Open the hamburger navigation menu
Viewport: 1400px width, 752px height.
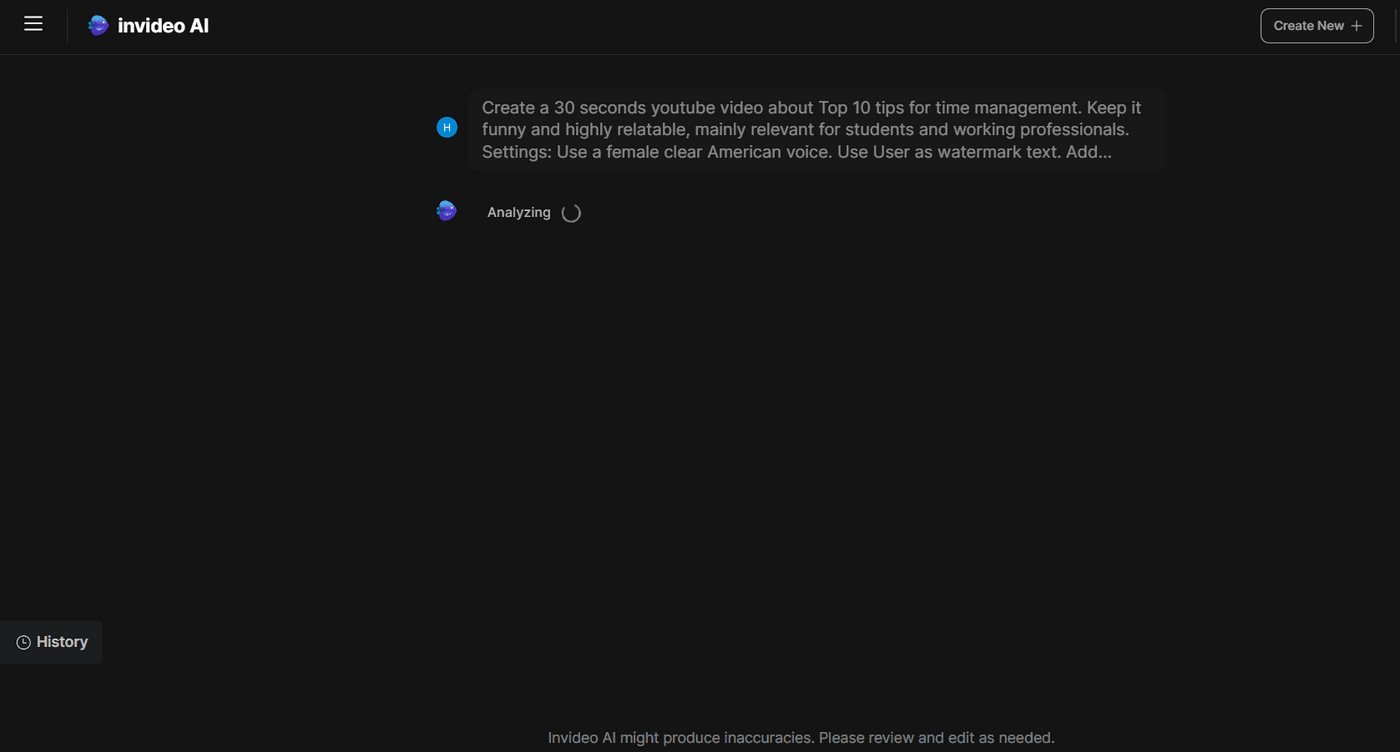pyautogui.click(x=32, y=23)
